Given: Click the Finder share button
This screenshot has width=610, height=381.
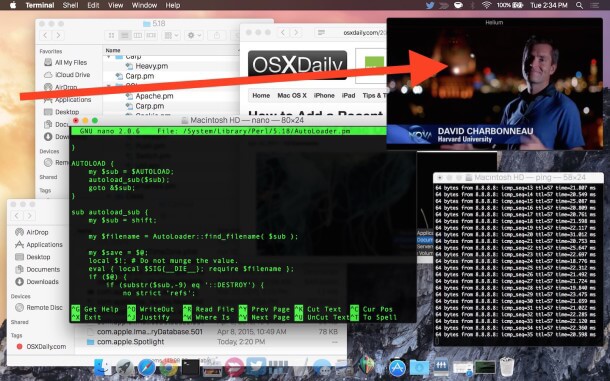Looking at the screenshot, I should pos(216,35).
